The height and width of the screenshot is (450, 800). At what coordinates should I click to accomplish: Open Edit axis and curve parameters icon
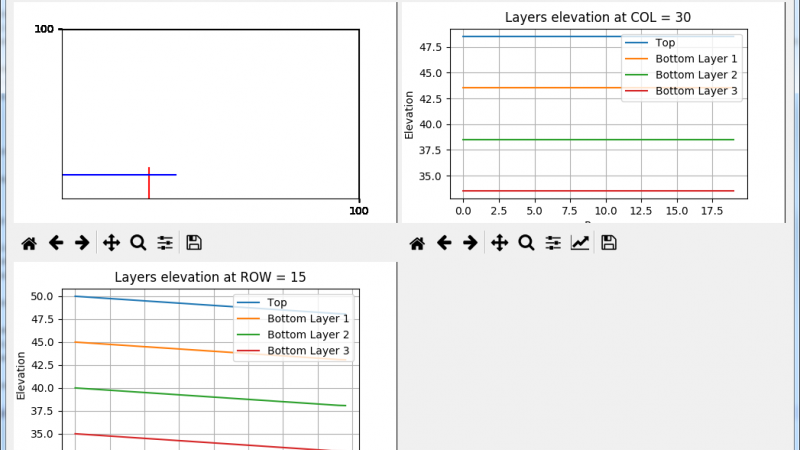[580, 243]
